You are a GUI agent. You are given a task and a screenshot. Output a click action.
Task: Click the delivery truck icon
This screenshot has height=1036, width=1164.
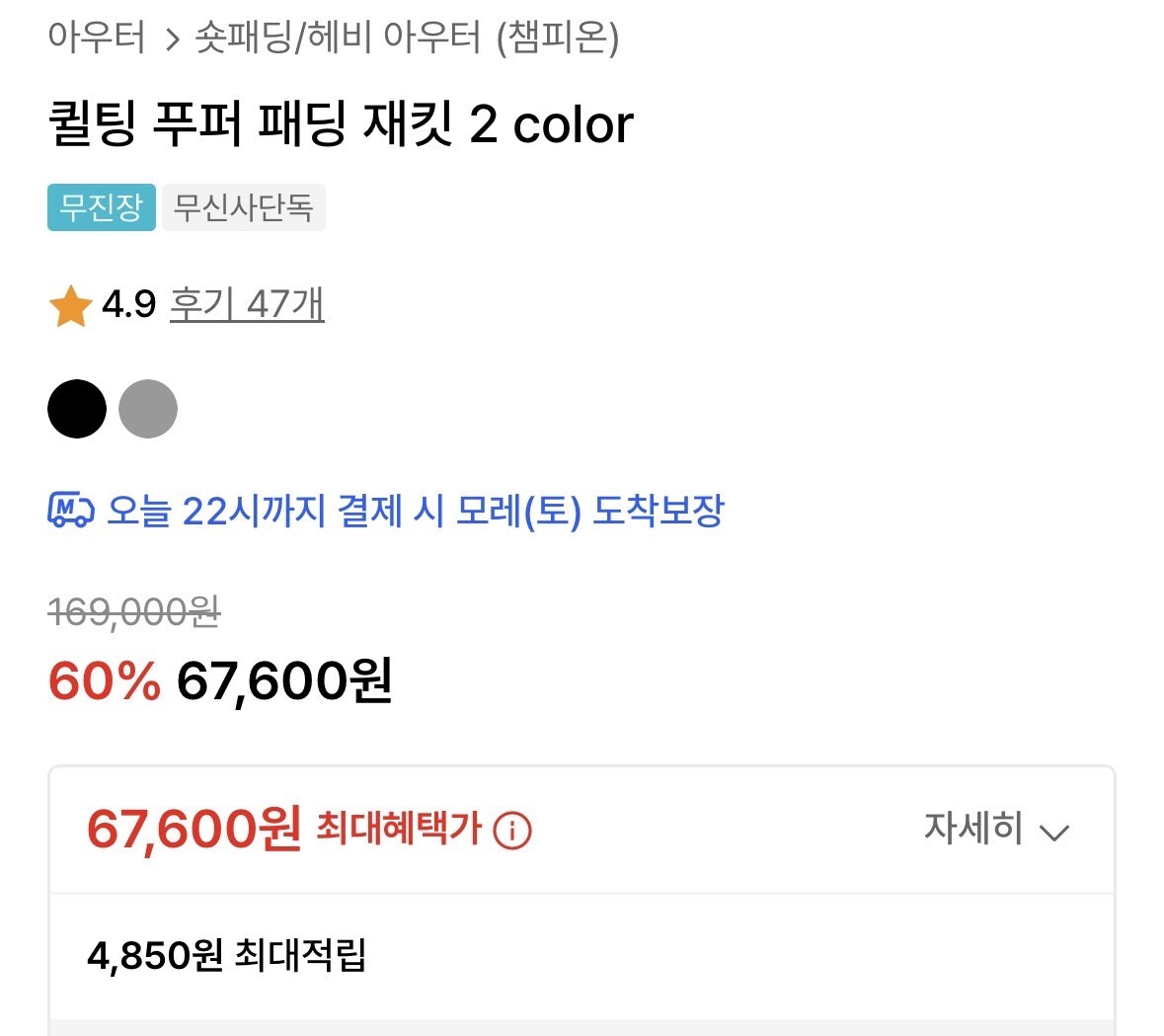coord(71,511)
